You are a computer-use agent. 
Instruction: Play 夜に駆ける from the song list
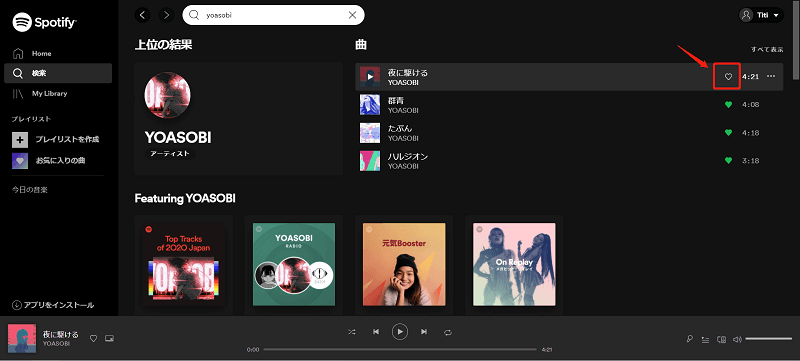click(x=370, y=77)
